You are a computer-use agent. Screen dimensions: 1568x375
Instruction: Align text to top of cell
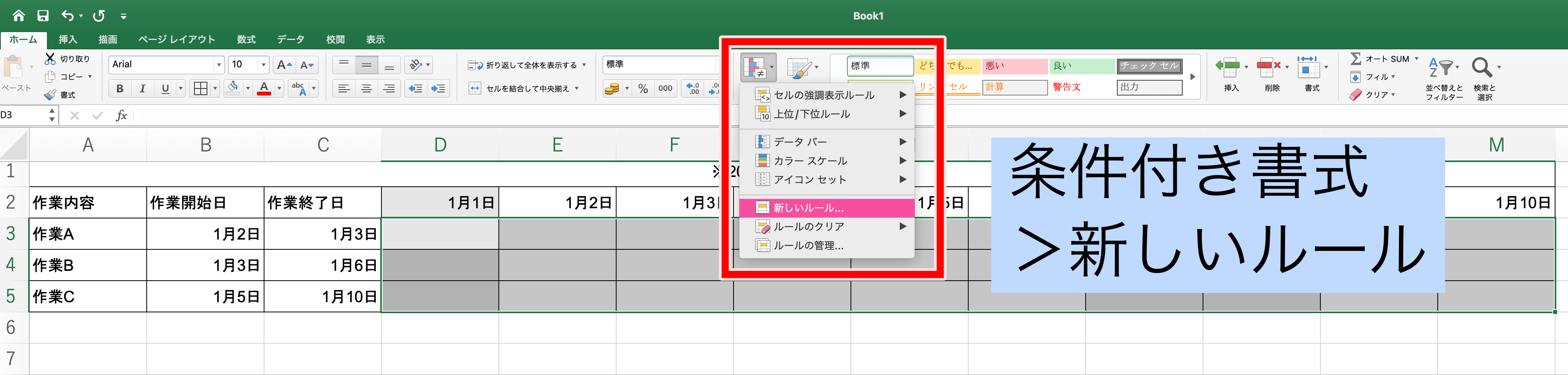[344, 65]
